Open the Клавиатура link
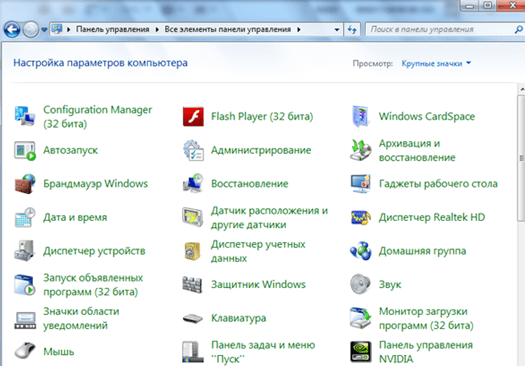The height and width of the screenshot is (366, 525). pos(238,318)
